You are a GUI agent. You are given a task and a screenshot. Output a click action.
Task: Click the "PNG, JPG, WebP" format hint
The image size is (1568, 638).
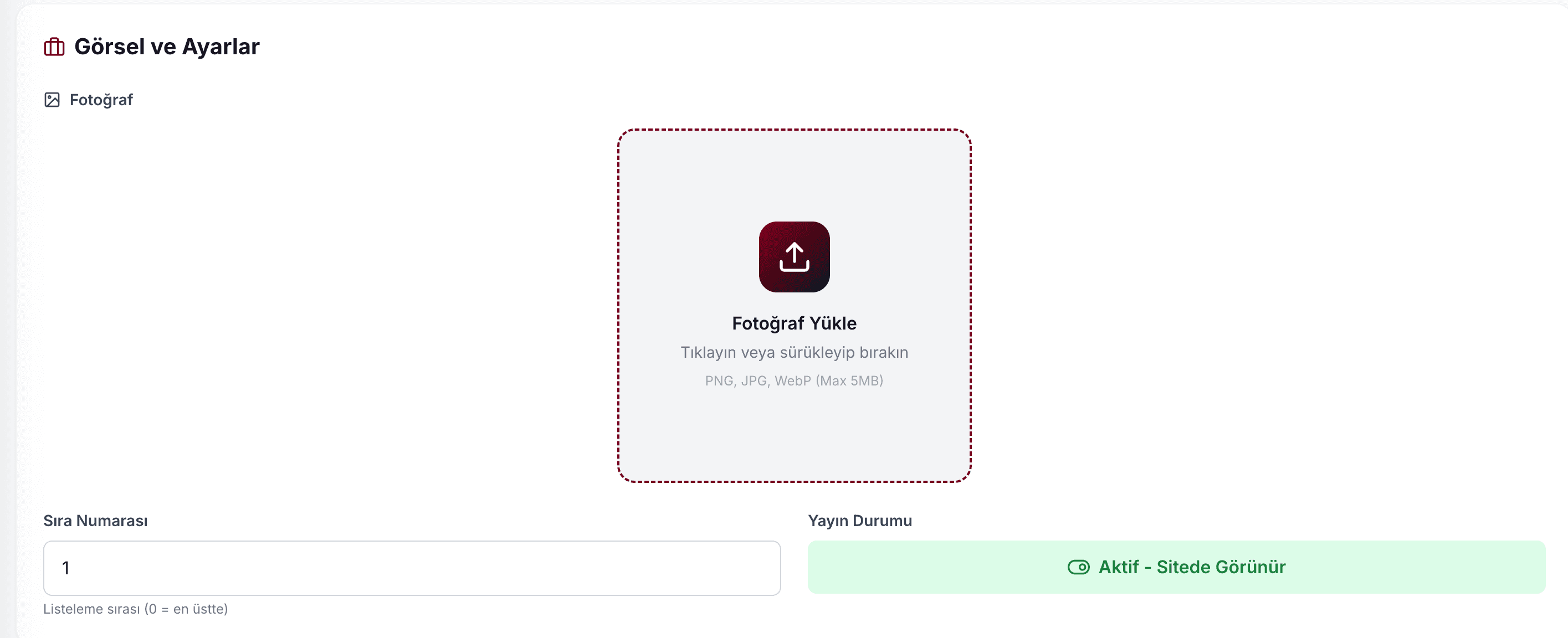(x=758, y=380)
